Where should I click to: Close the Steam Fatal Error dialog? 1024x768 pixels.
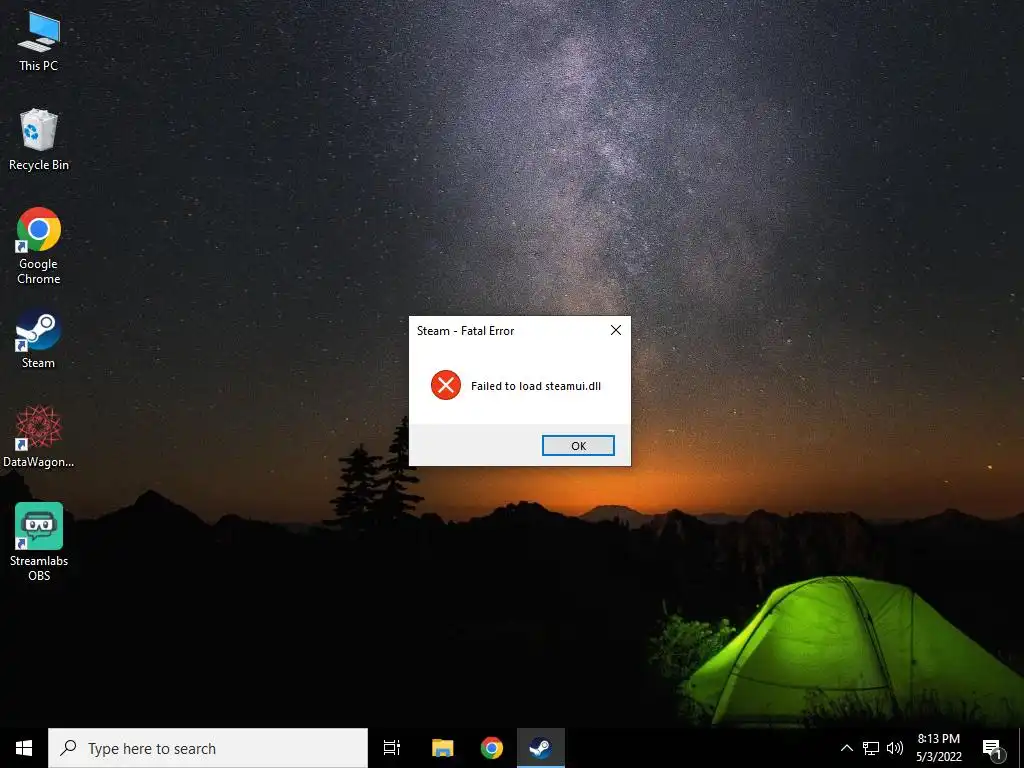click(615, 330)
